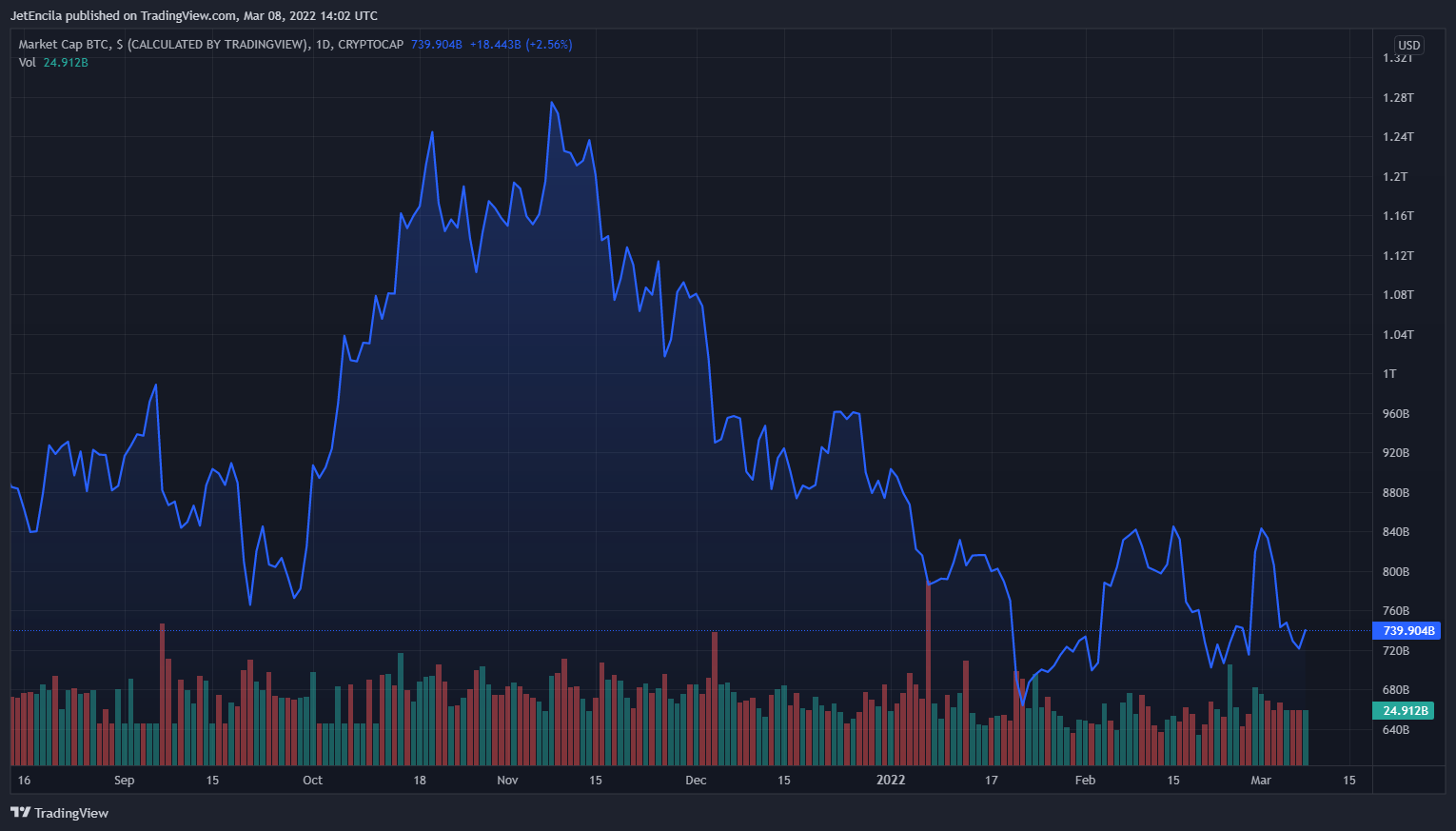This screenshot has height=831, width=1456.
Task: Click the 18 date label on the time axis
Action: click(x=420, y=780)
